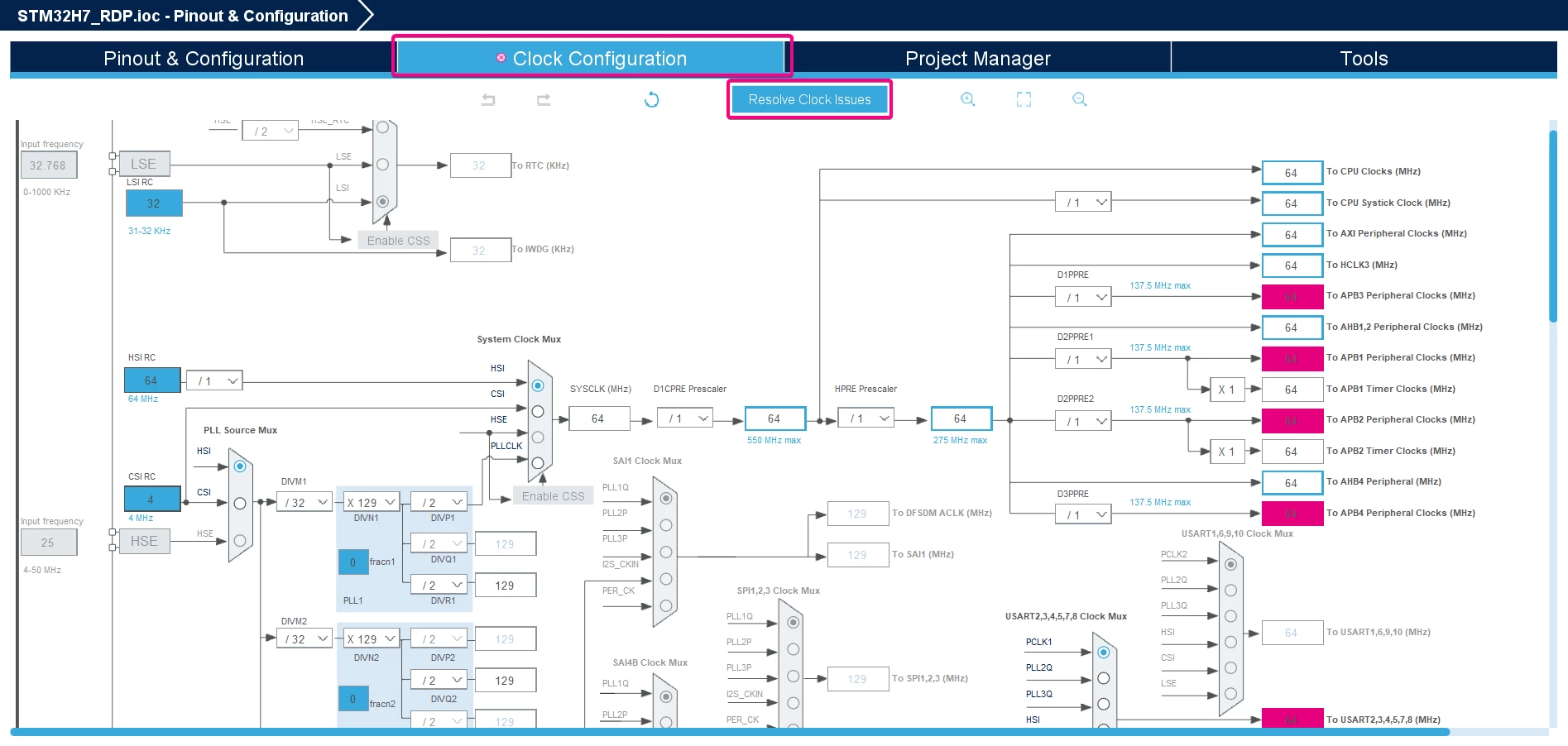This screenshot has width=1568, height=746.
Task: Click the fracn1 value field
Action: 353,562
